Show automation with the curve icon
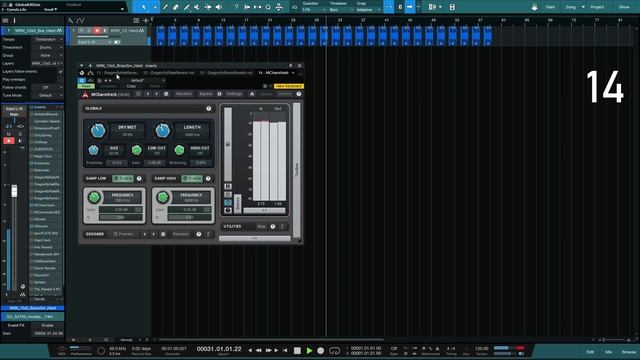This screenshot has width=640, height=360. pyautogui.click(x=81, y=20)
